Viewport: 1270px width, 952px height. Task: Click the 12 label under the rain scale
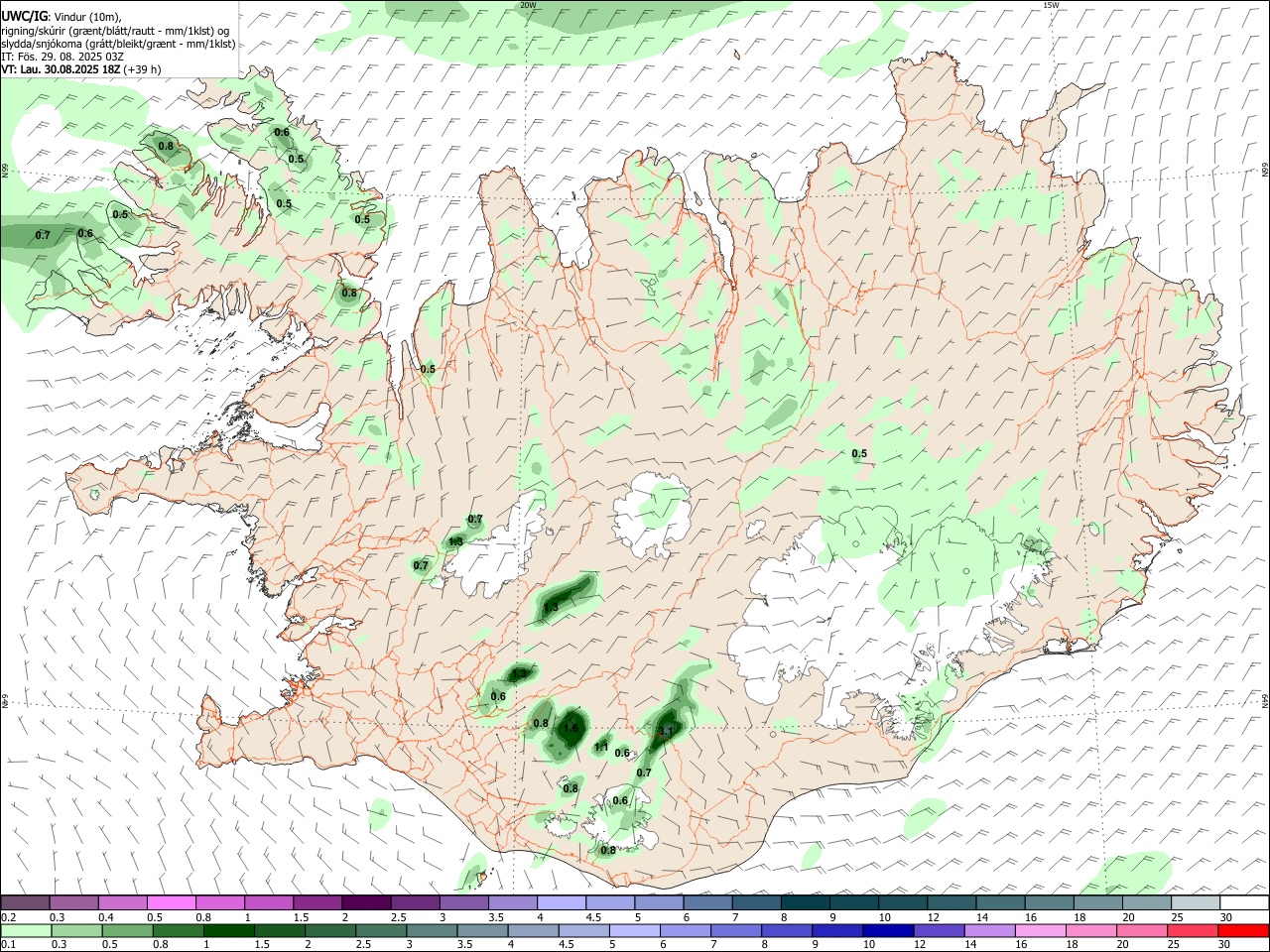pyautogui.click(x=918, y=945)
